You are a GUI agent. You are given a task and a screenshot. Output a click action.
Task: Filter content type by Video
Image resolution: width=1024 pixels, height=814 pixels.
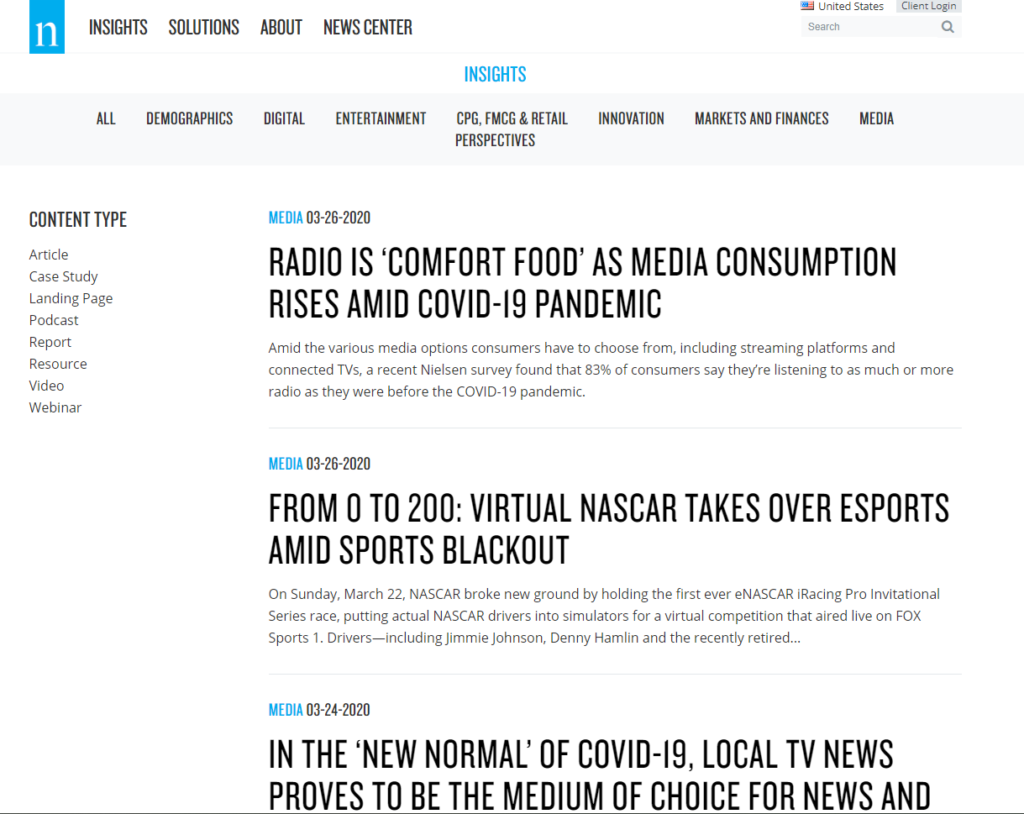46,385
